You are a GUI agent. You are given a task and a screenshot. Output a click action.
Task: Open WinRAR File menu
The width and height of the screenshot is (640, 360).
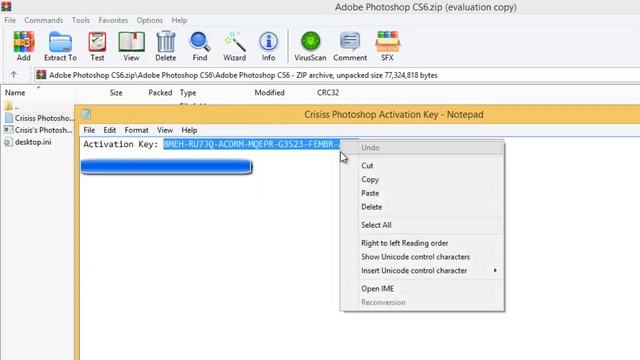(10, 20)
